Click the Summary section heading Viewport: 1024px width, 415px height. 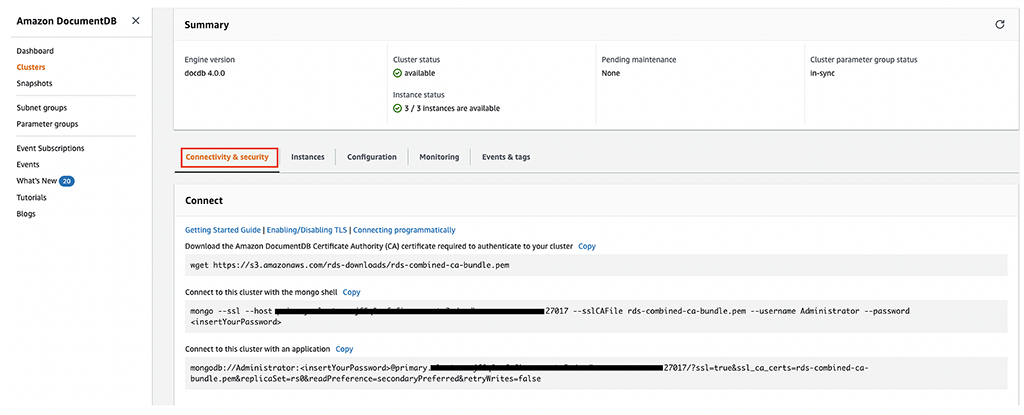(x=206, y=25)
